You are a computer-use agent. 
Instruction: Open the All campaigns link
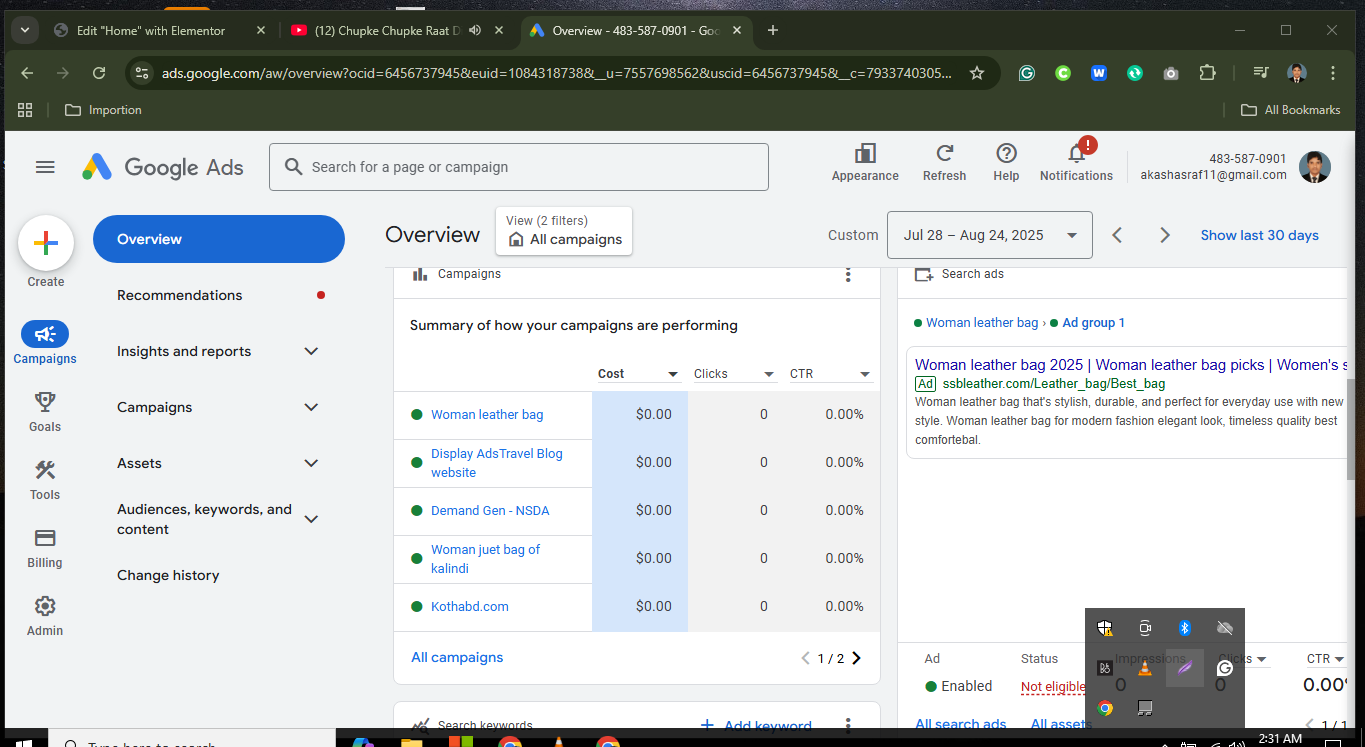(457, 657)
